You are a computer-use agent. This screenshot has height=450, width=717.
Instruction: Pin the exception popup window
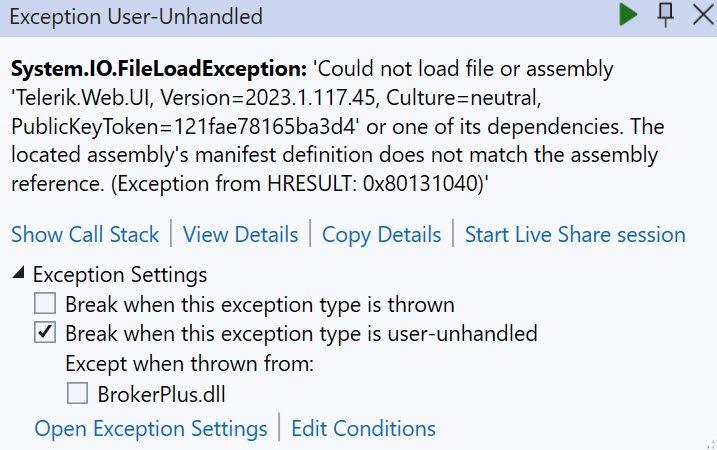[665, 15]
